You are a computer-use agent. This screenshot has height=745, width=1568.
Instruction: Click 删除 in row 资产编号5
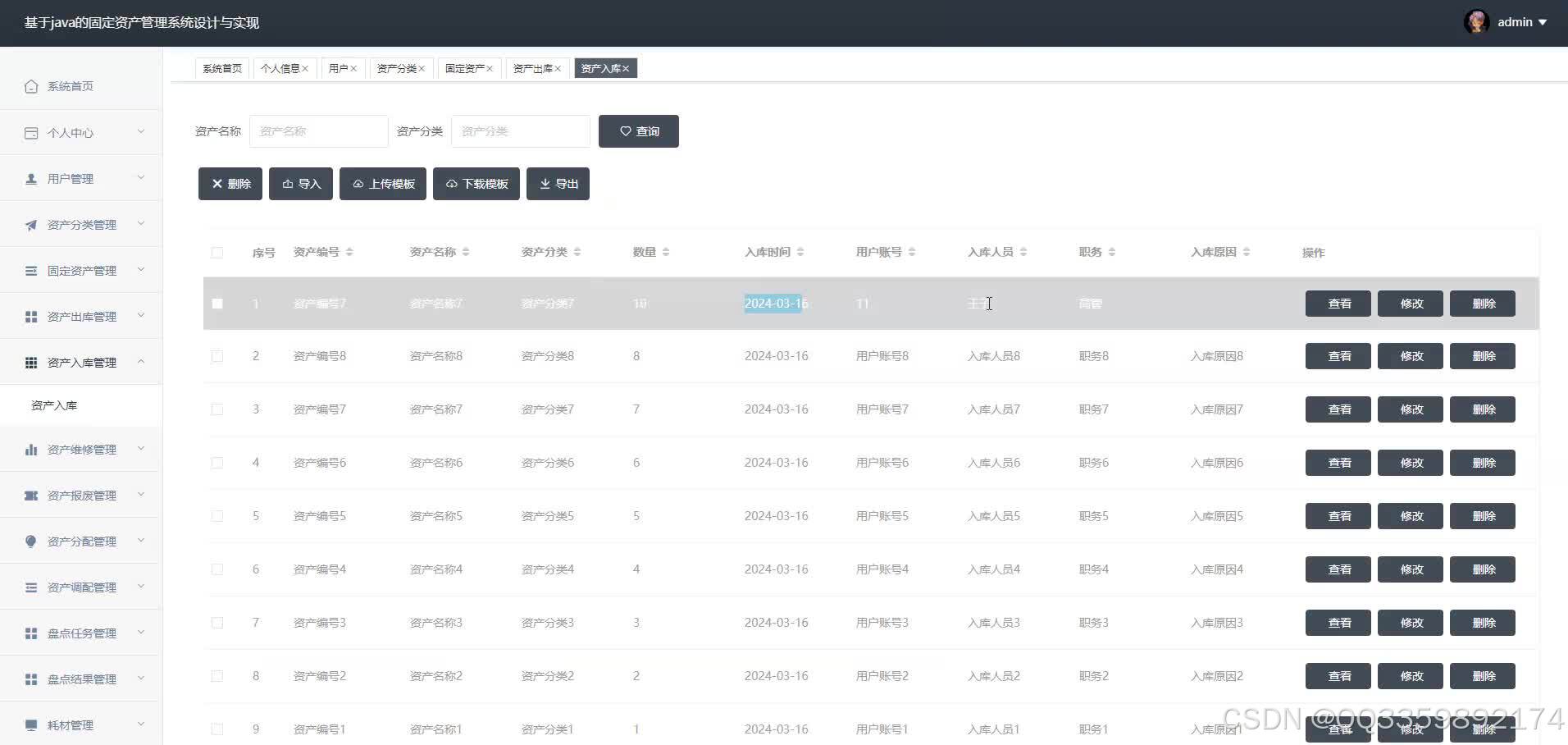[x=1483, y=516]
